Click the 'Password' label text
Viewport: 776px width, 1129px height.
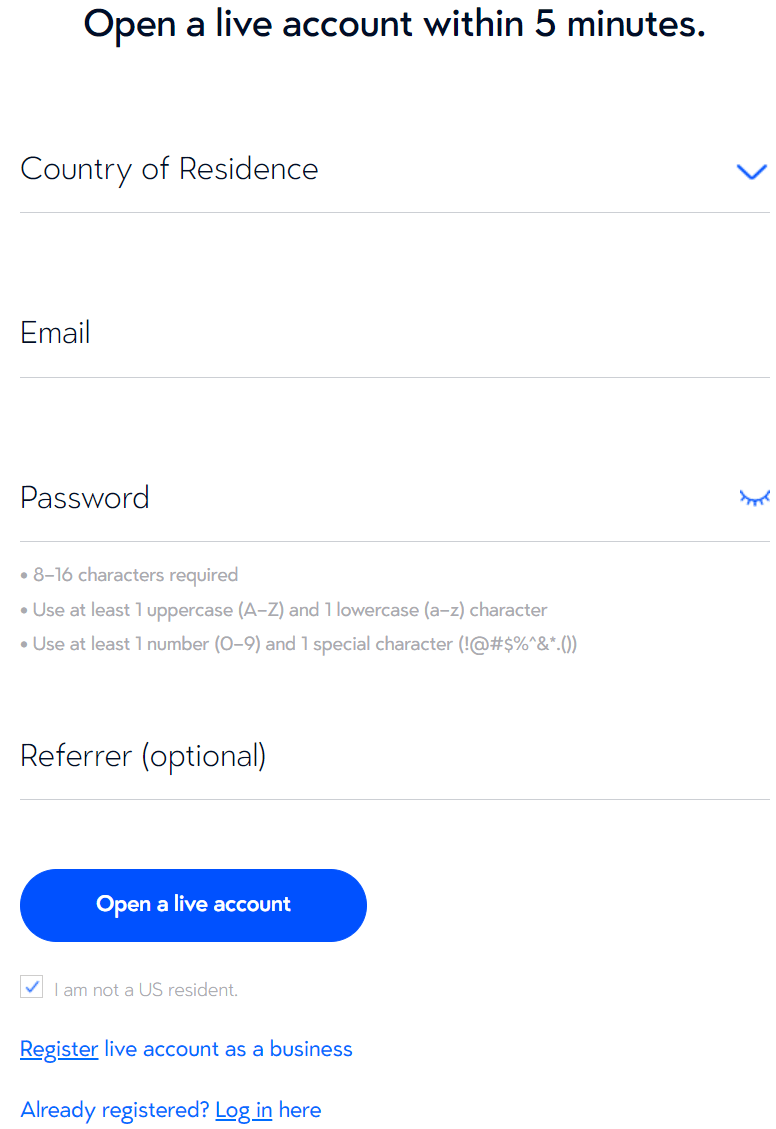[85, 498]
